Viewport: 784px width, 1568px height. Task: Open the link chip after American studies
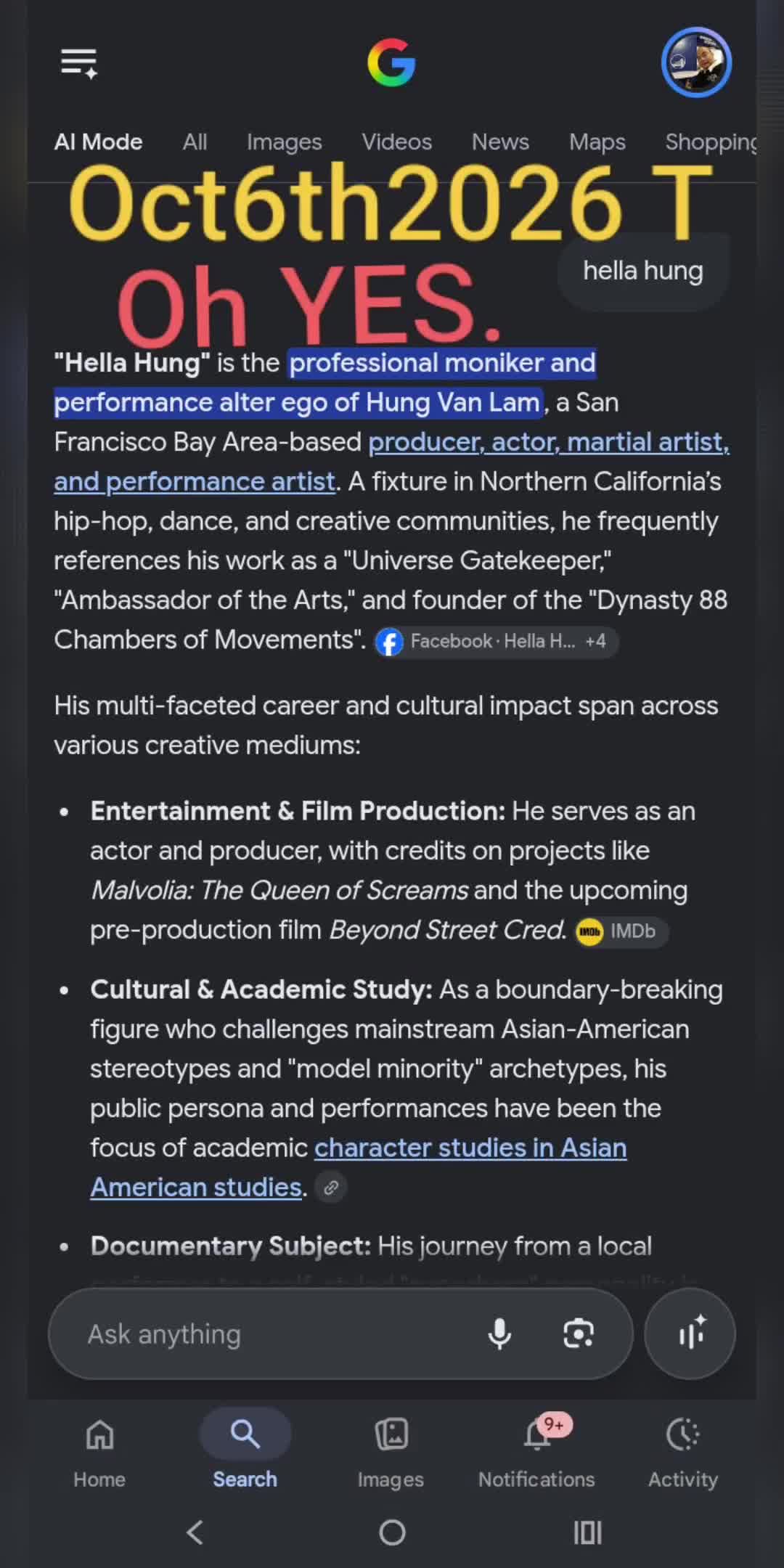click(x=331, y=1188)
